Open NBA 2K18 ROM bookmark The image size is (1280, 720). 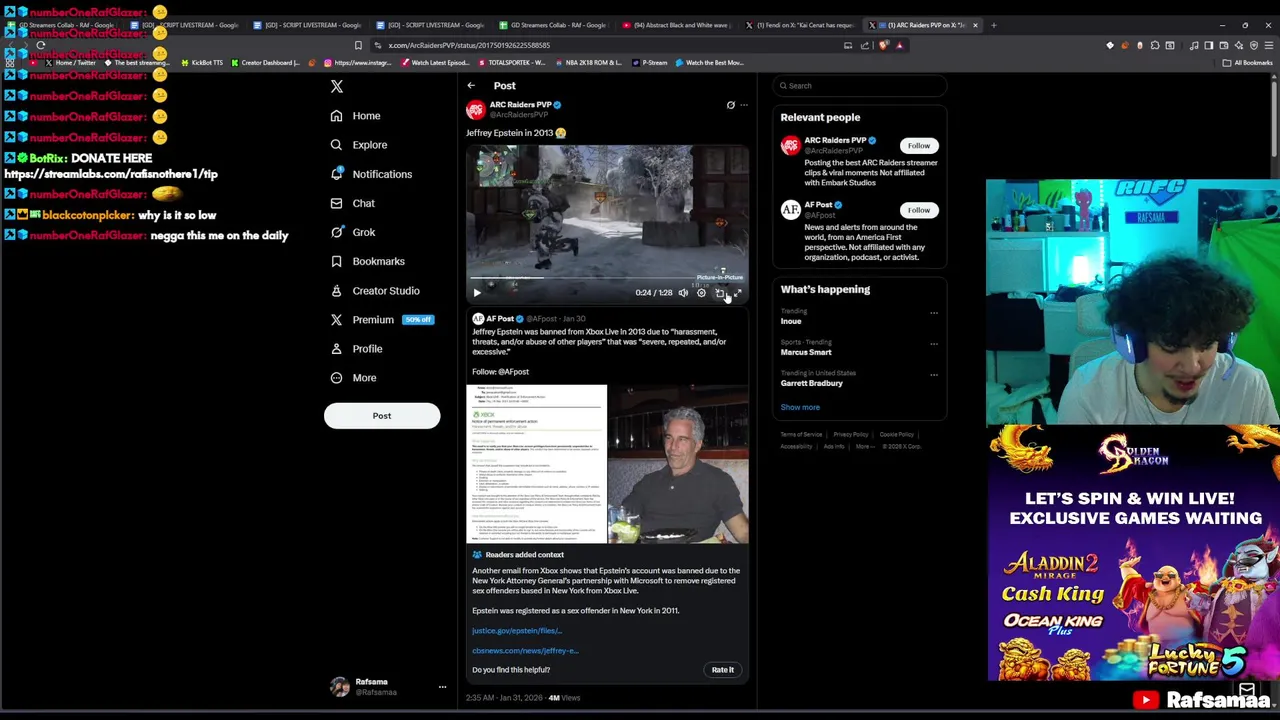click(588, 63)
